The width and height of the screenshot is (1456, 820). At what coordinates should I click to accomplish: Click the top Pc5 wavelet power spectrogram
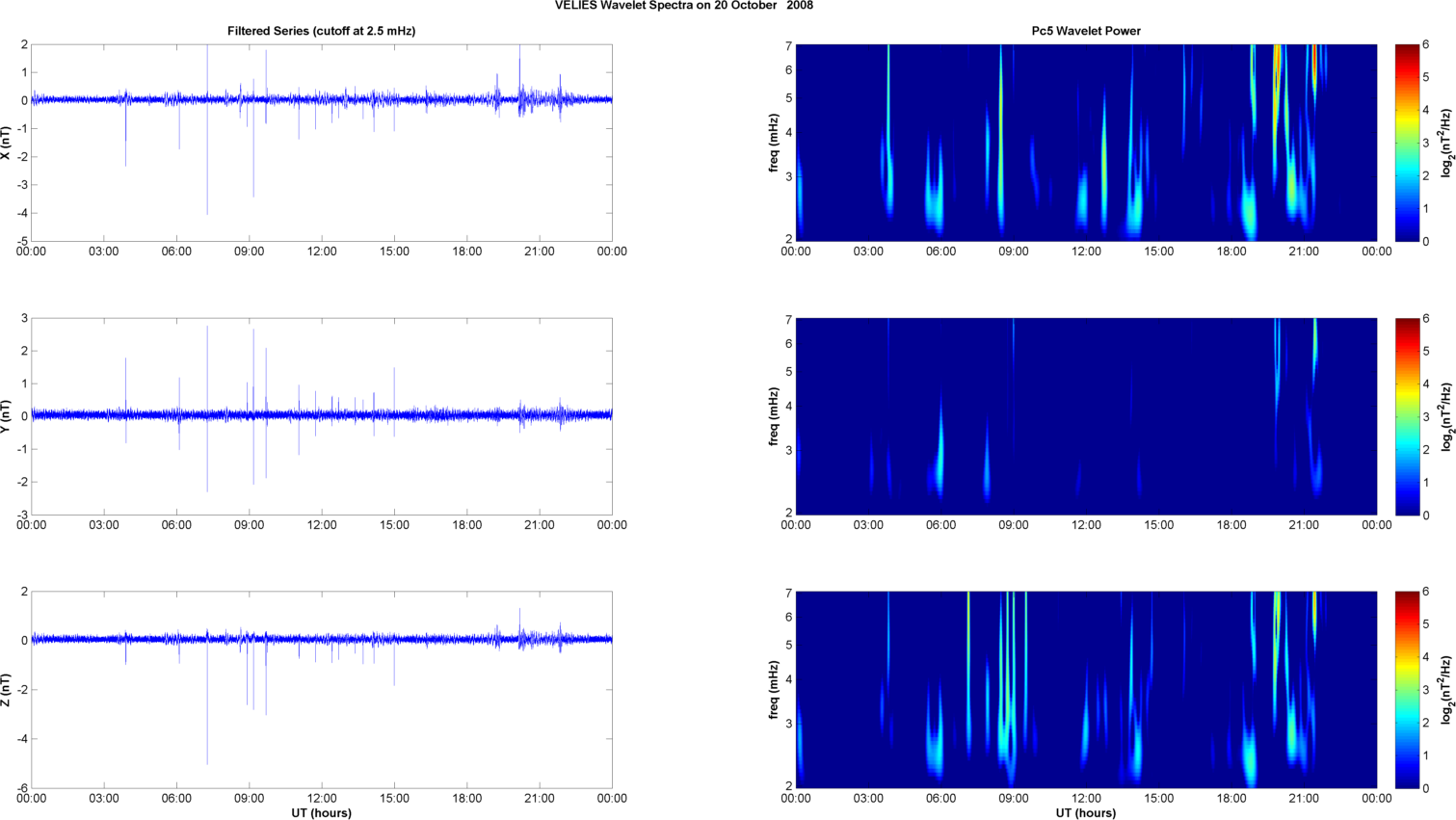(1086, 143)
